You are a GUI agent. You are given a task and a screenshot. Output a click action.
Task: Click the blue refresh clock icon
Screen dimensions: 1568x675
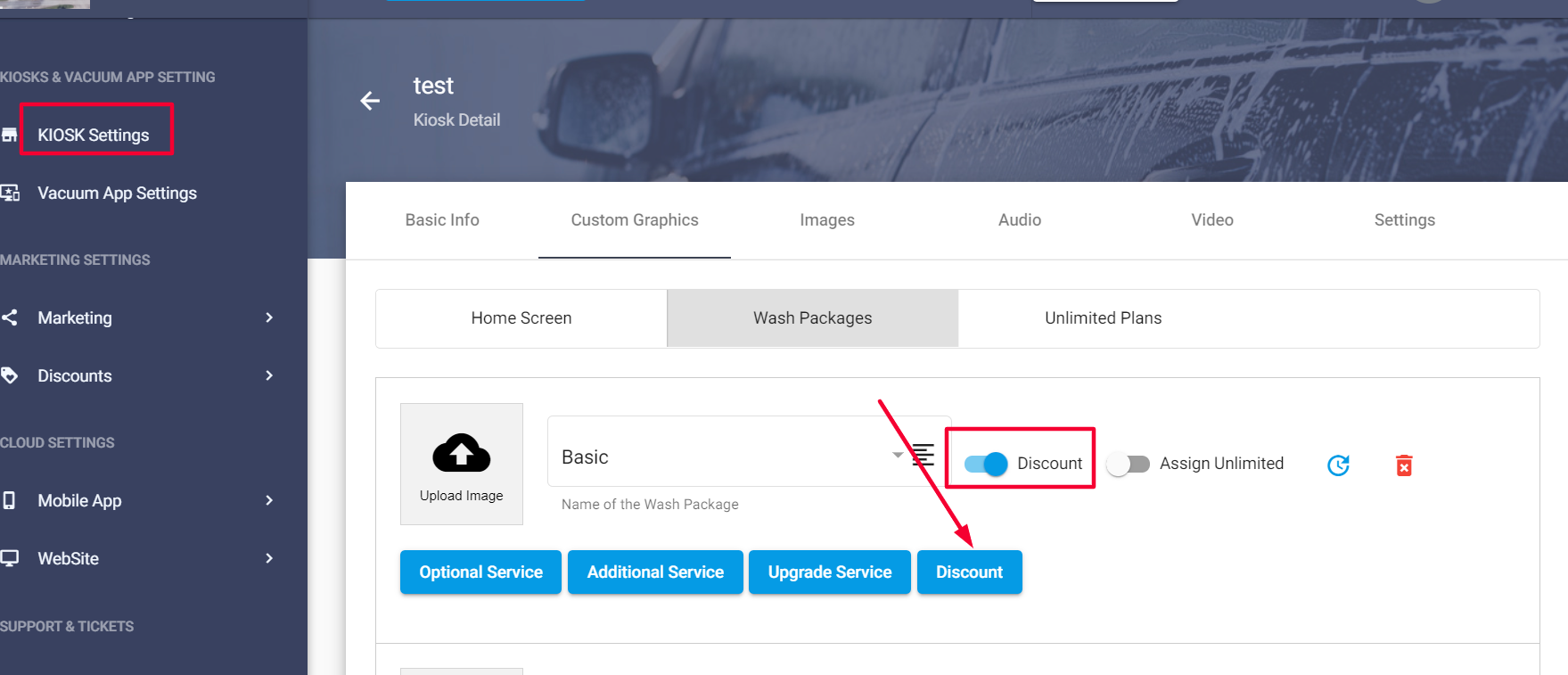1338,465
